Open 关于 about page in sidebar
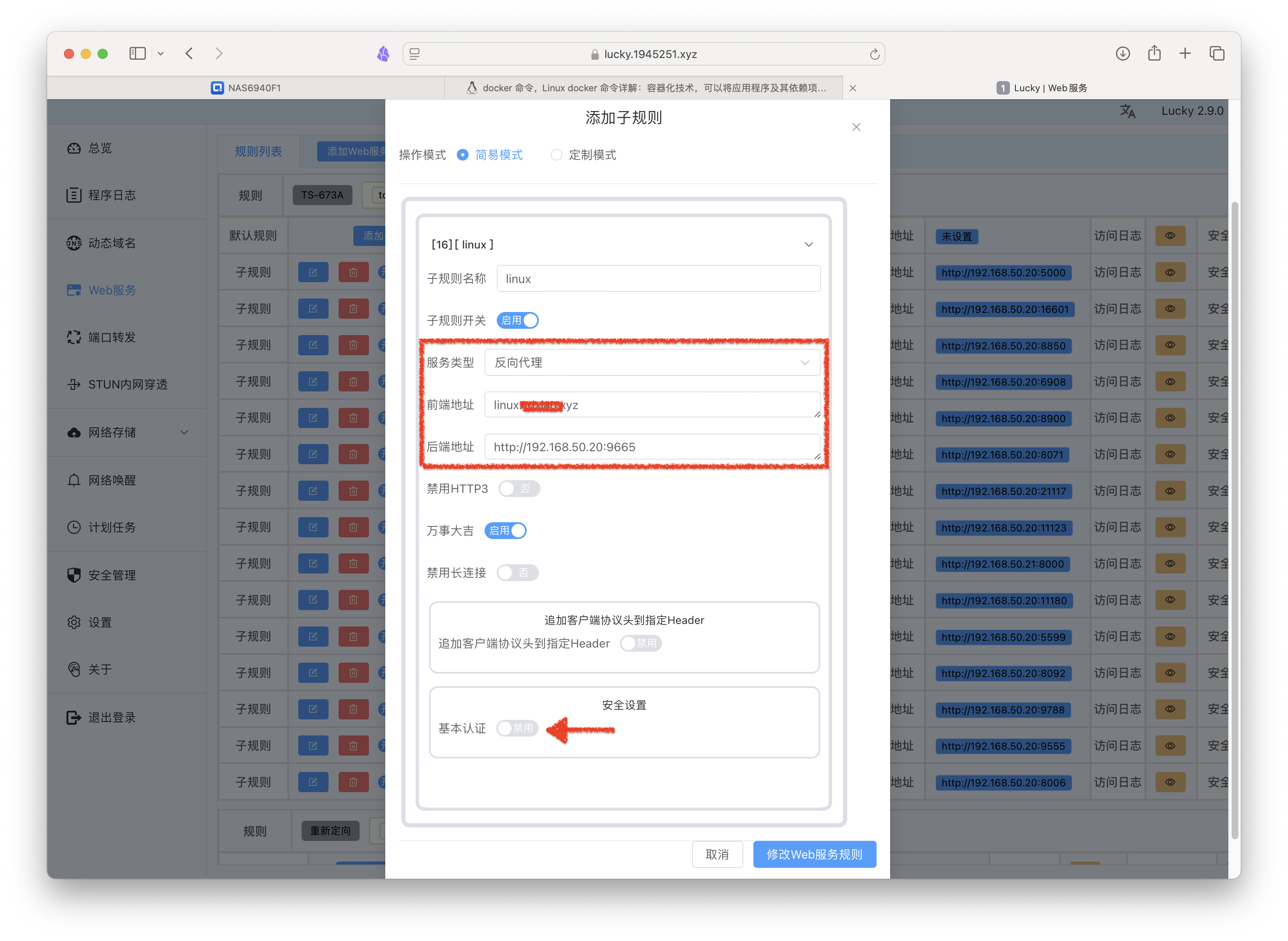This screenshot has height=941, width=1288. coord(90,670)
